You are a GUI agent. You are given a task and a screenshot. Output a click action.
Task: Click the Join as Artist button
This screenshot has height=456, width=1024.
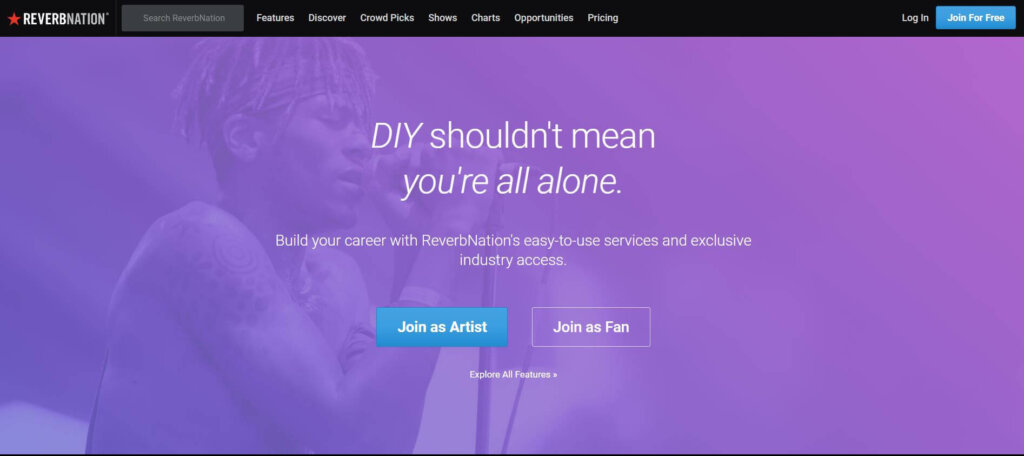(442, 327)
